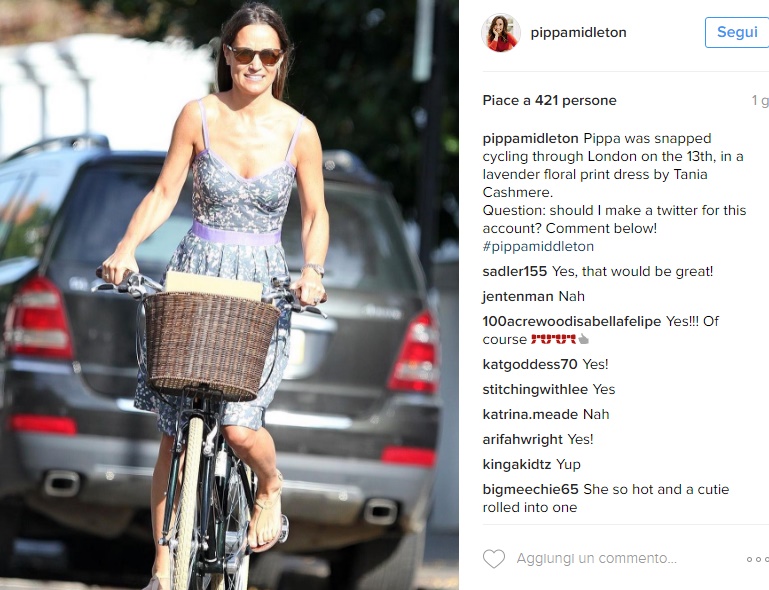Click the post timestamp 1 g
The image size is (769, 590).
coord(760,101)
